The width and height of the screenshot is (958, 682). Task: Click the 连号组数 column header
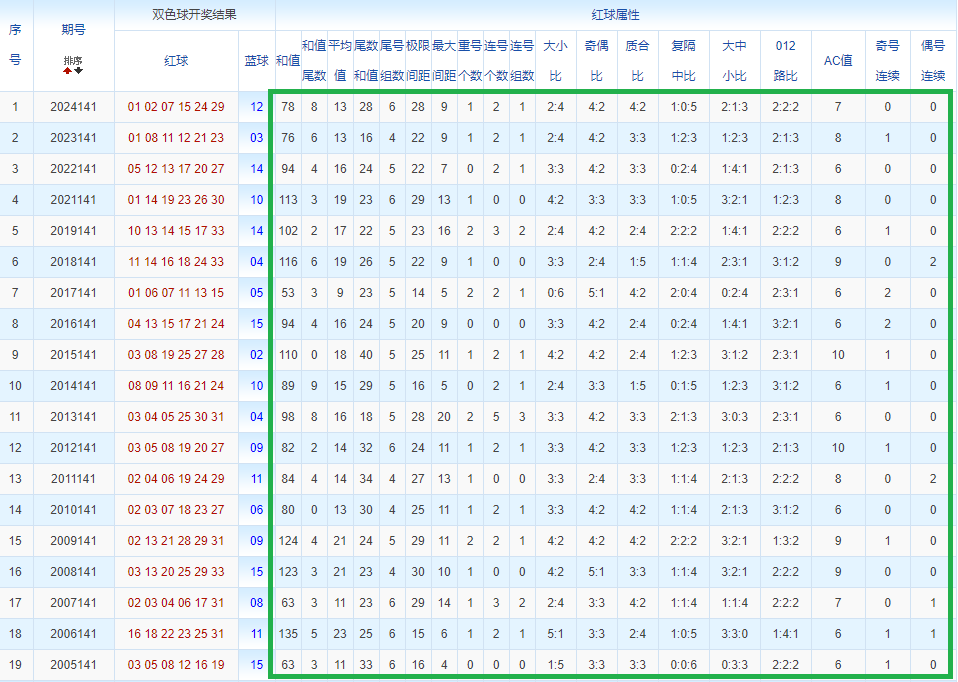(x=522, y=60)
